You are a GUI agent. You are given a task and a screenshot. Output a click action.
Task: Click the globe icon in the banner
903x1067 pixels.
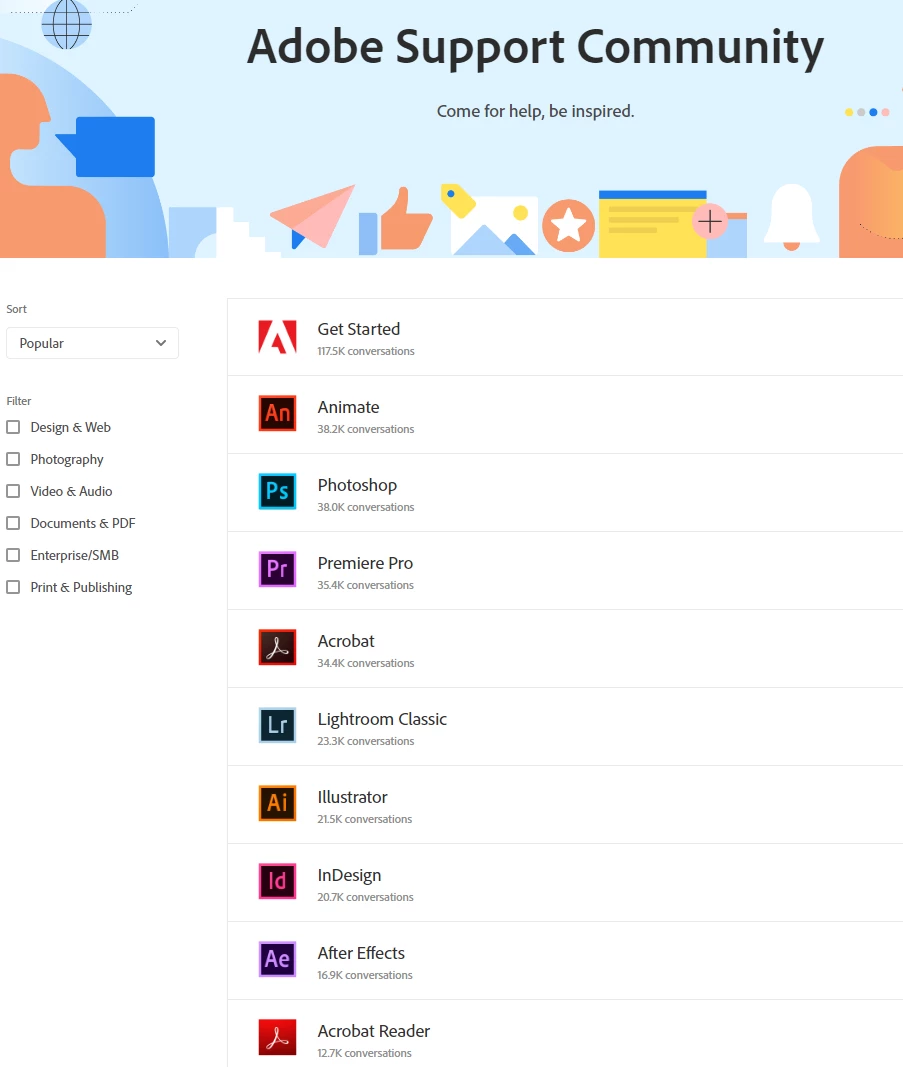click(x=66, y=23)
